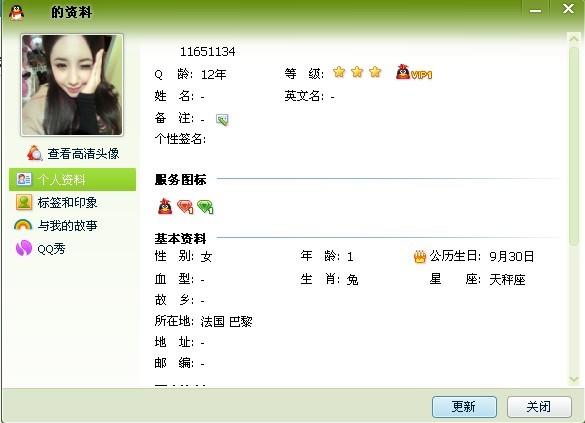Click the 关闭 button
The height and width of the screenshot is (423, 585).
[x=539, y=407]
